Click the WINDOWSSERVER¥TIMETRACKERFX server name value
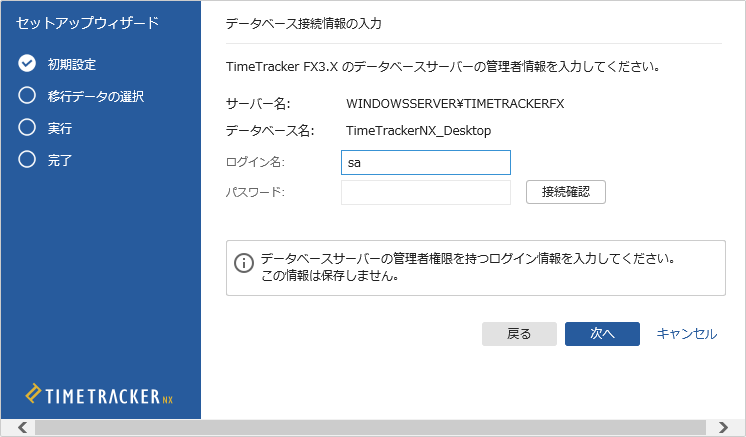Viewport: 746px width, 437px height. tap(455, 104)
